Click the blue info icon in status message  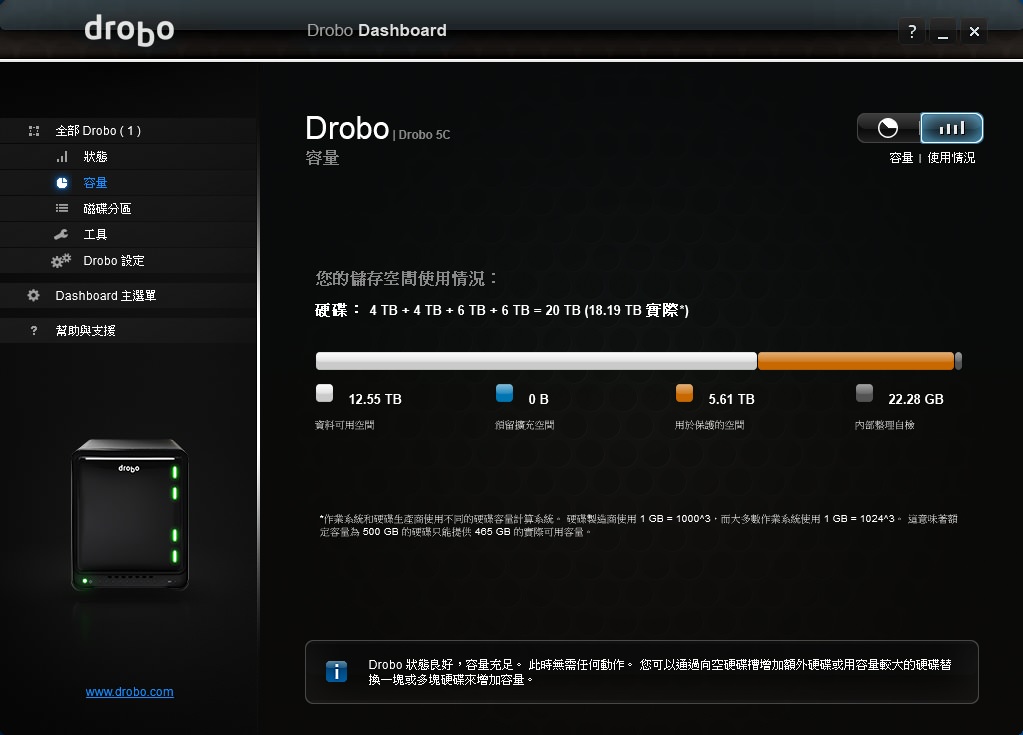click(337, 672)
